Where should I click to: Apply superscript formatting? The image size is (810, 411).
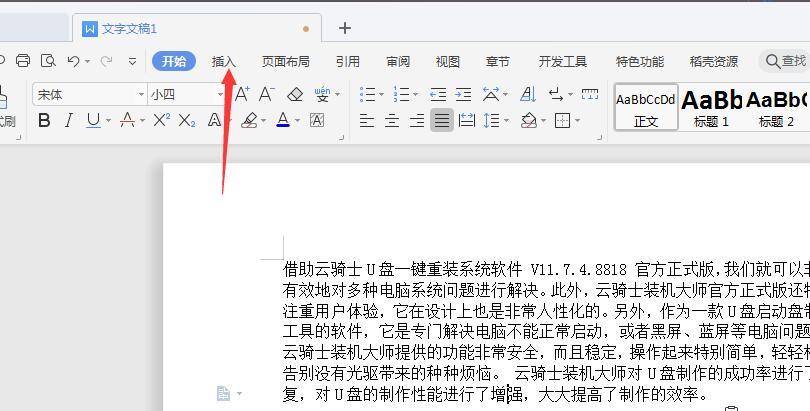(161, 121)
